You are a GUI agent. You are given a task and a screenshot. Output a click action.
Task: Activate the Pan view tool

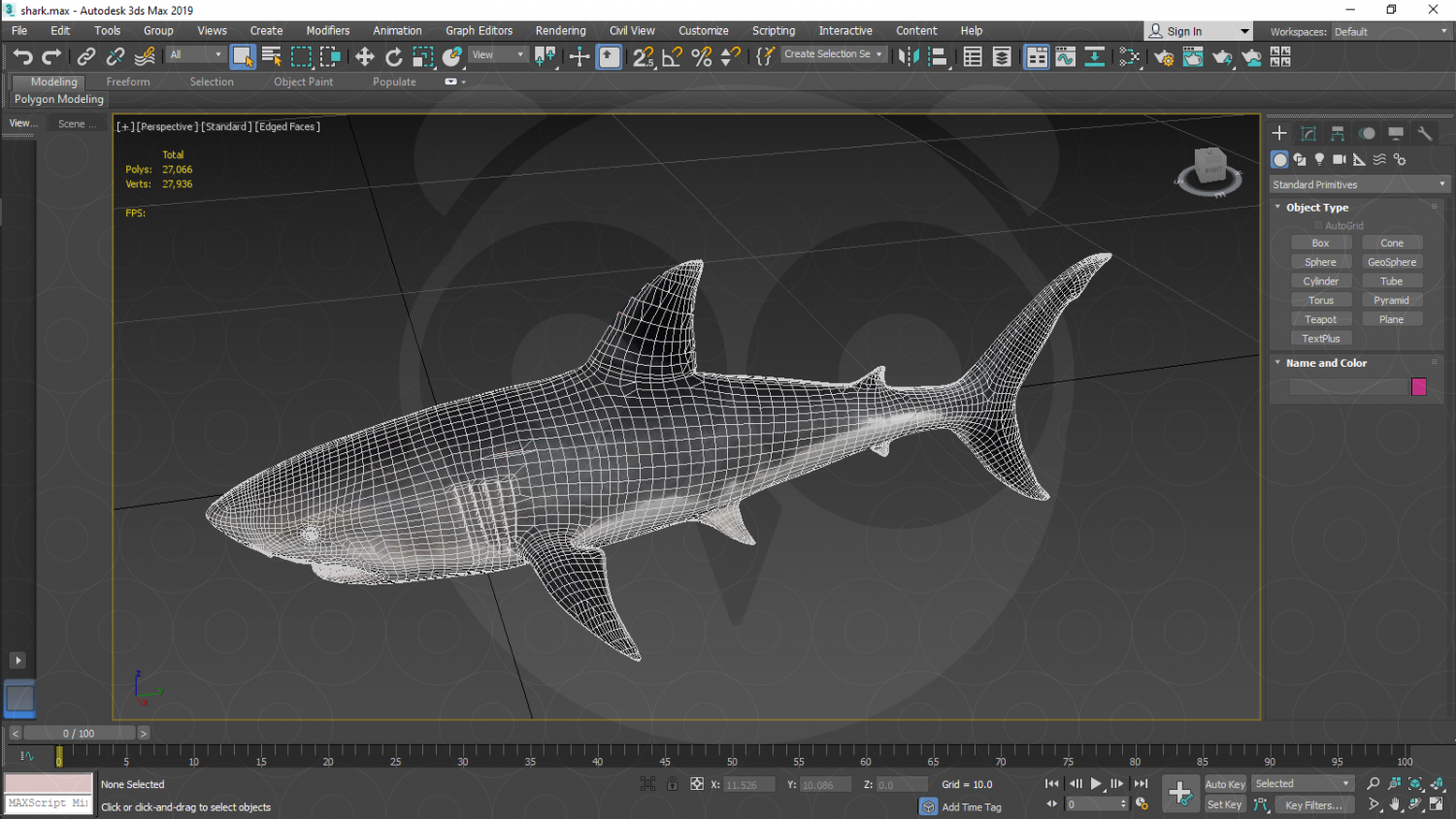[1394, 803]
